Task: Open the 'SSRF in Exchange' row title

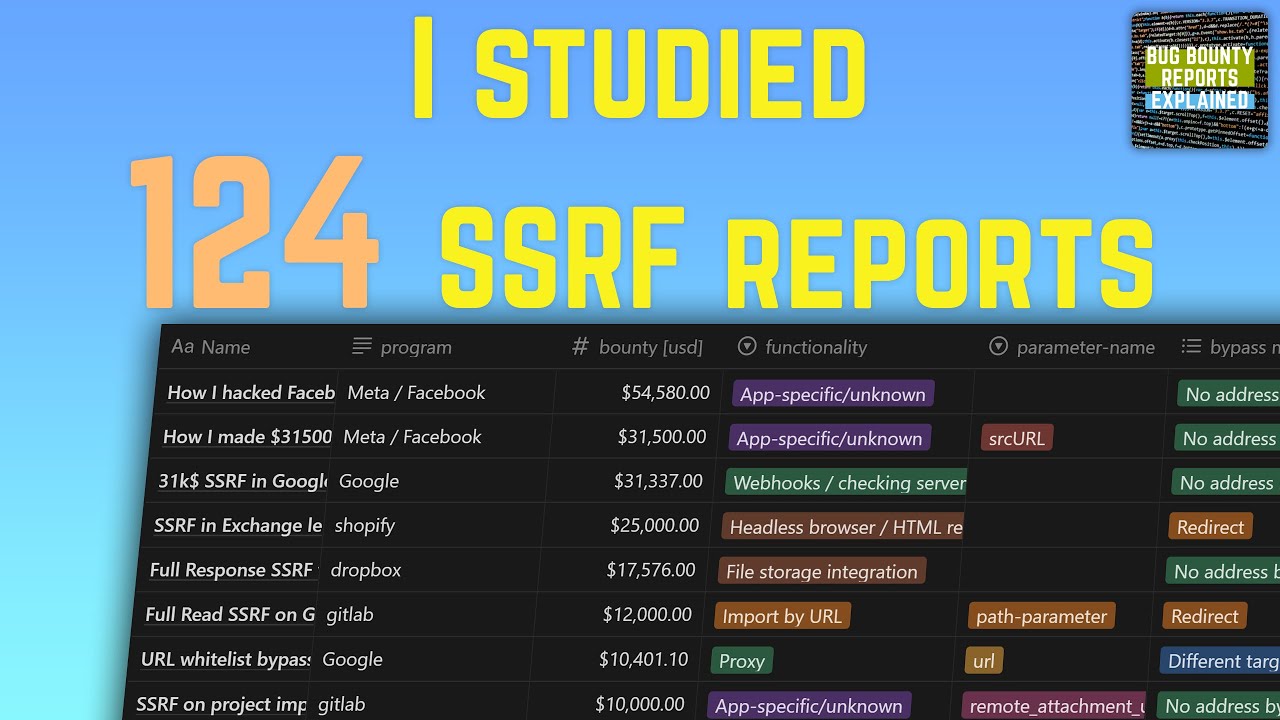Action: coord(237,525)
